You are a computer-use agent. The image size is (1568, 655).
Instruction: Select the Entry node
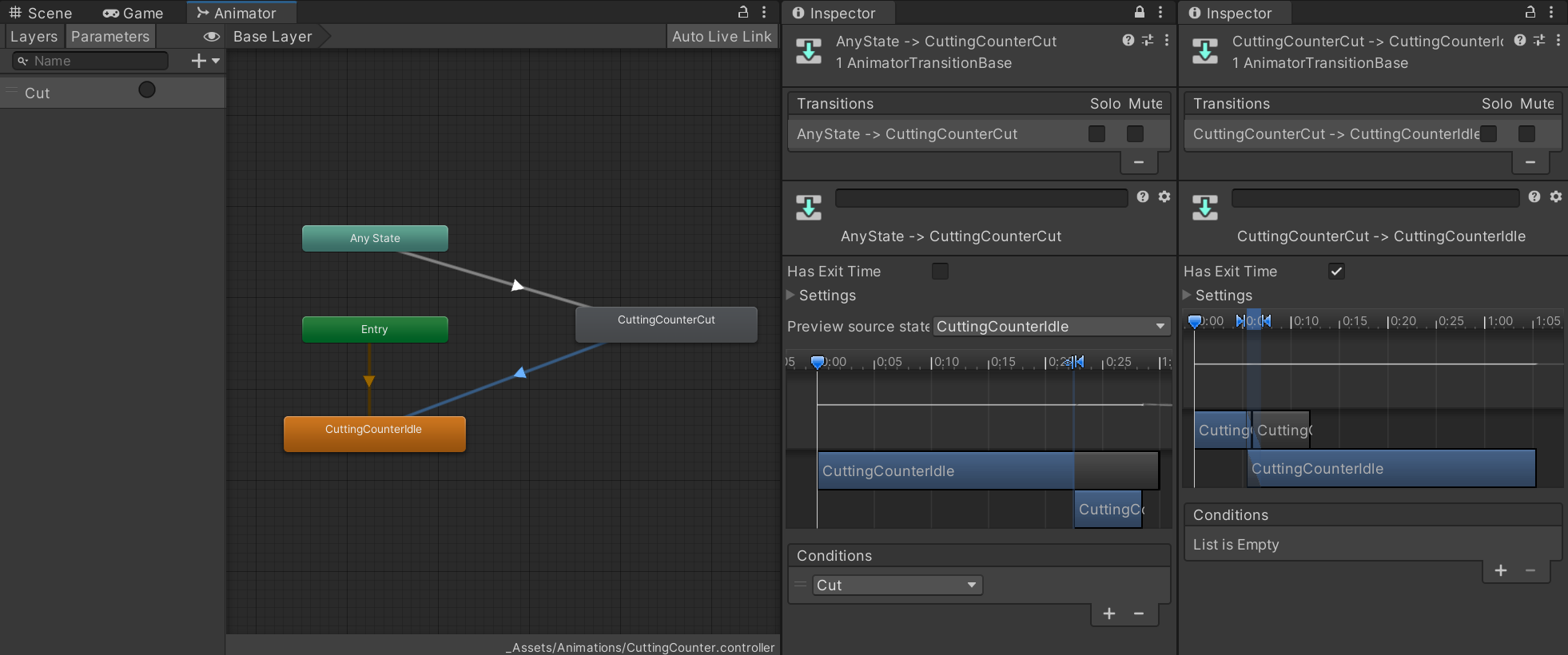tap(375, 329)
